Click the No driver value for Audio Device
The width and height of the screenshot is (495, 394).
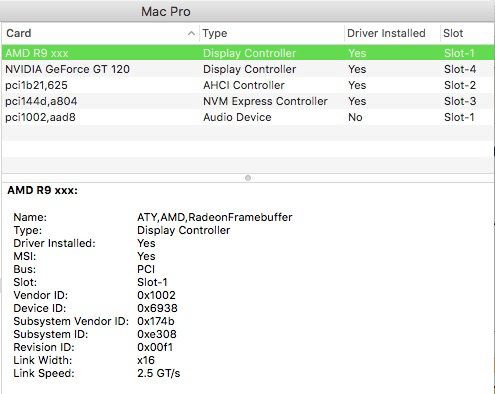(x=355, y=117)
